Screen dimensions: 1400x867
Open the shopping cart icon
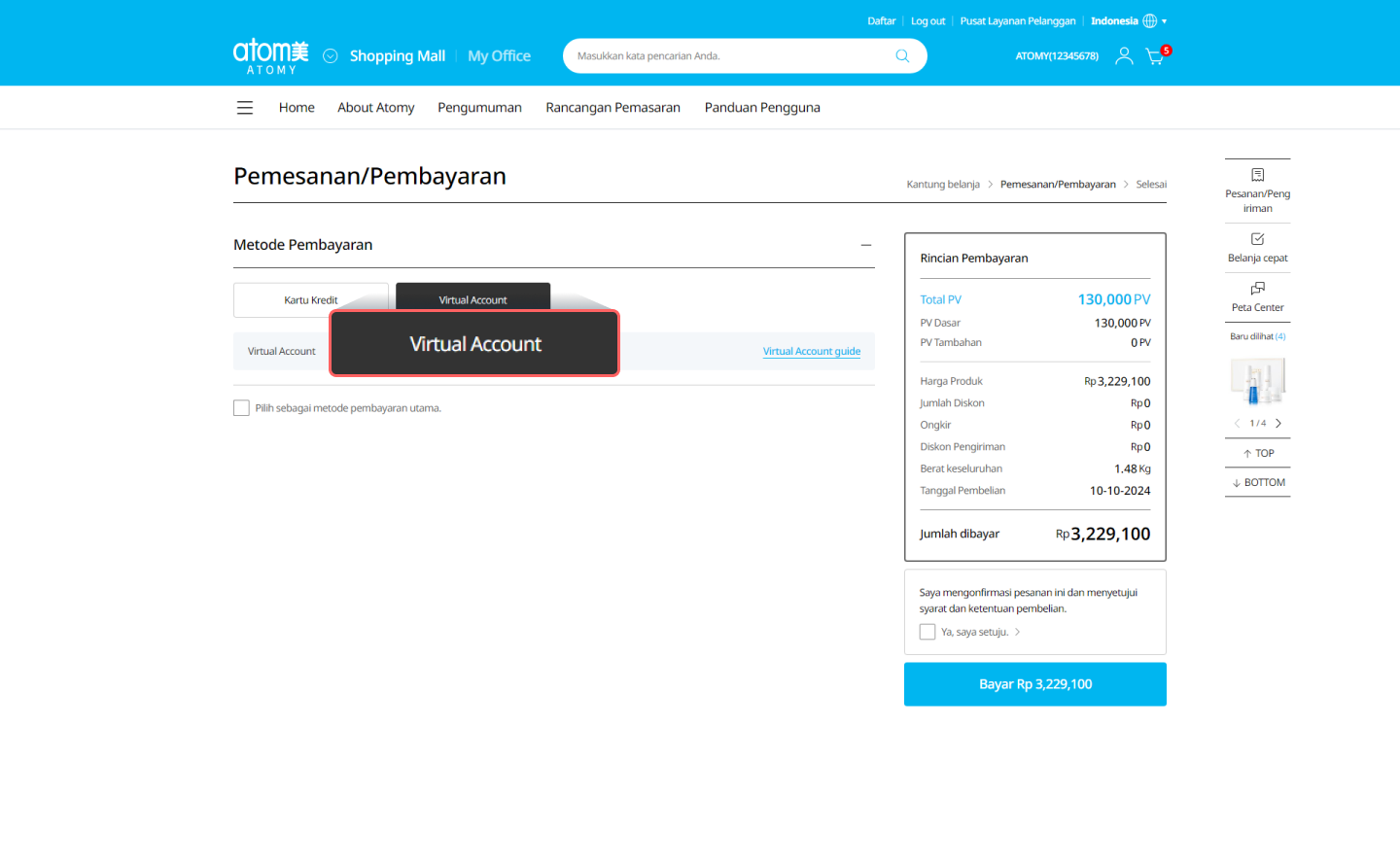point(1154,56)
